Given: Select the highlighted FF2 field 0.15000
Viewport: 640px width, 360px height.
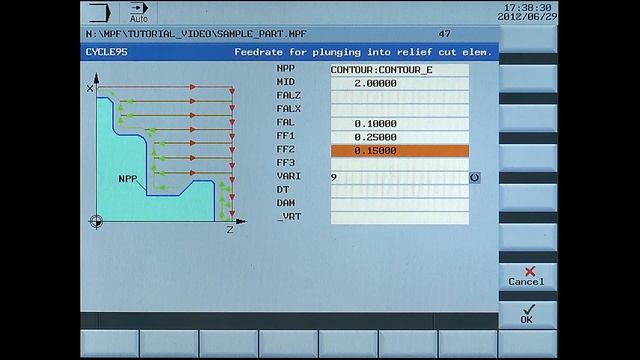Looking at the screenshot, I should (x=399, y=151).
